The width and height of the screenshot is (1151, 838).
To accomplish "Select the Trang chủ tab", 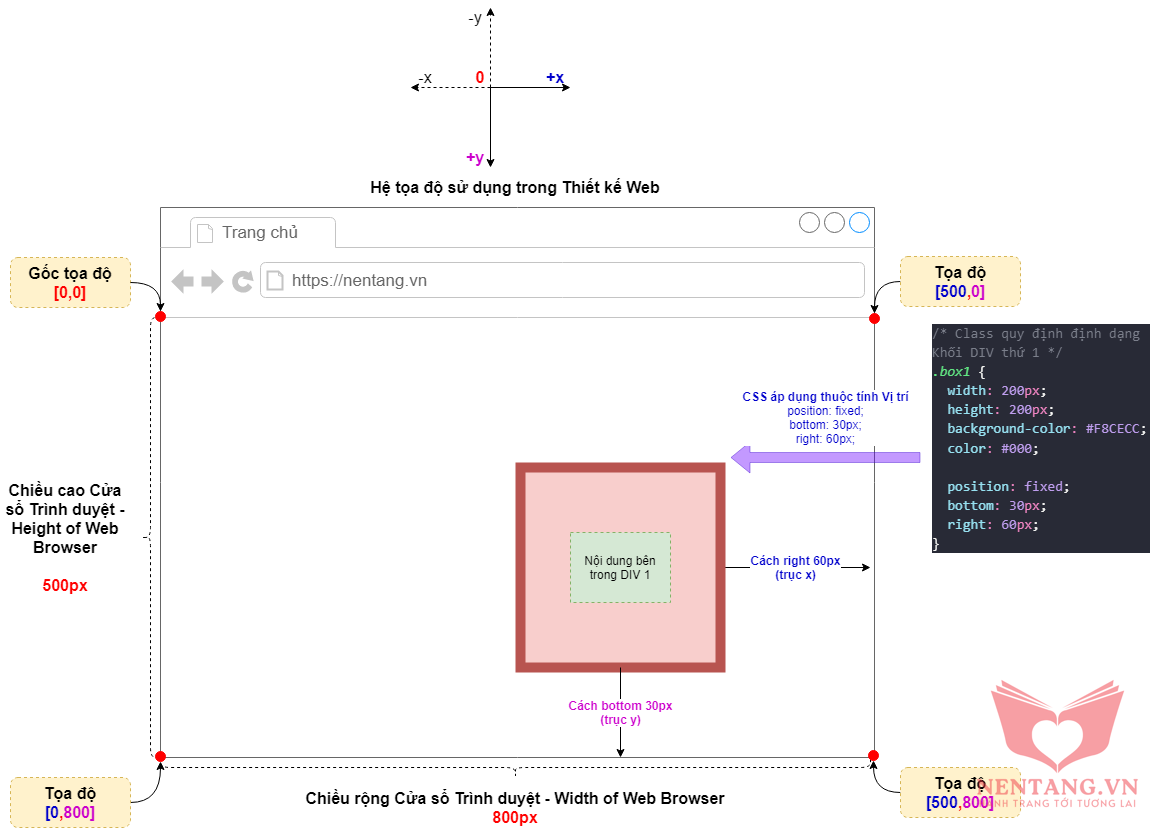I will pos(262,233).
